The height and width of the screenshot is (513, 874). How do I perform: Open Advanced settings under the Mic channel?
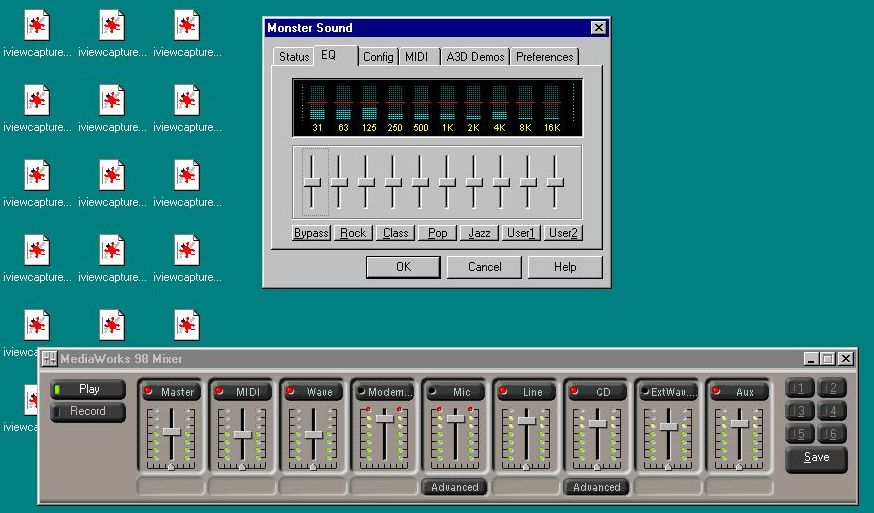(x=455, y=487)
